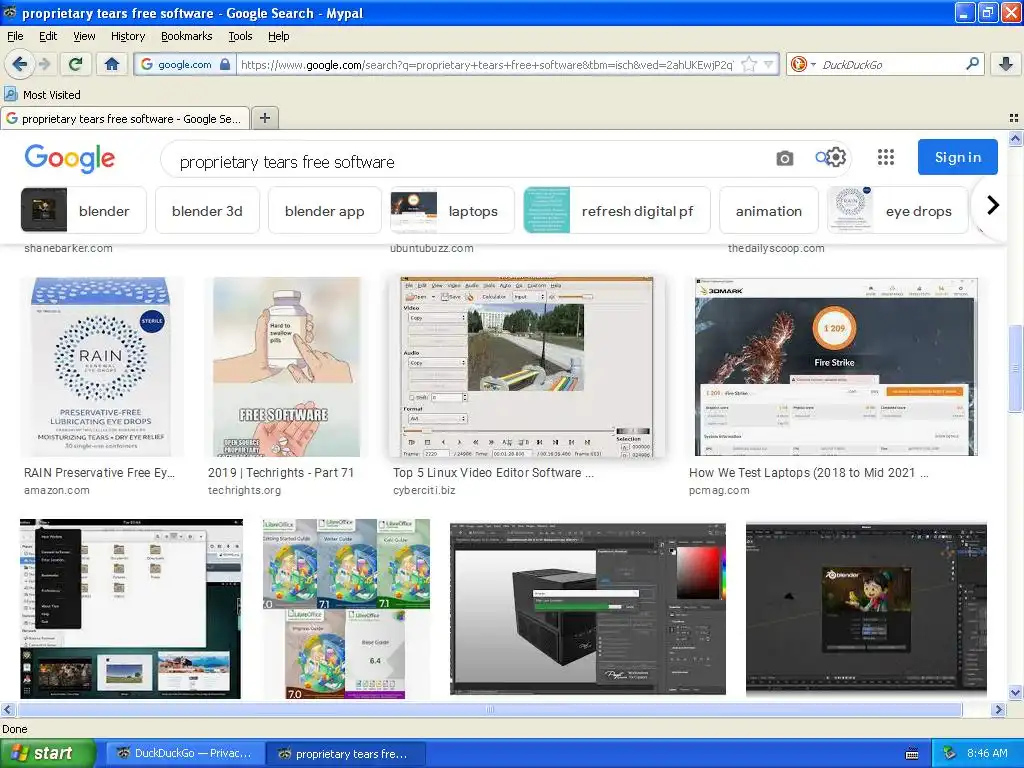Open the Help menu

point(278,36)
